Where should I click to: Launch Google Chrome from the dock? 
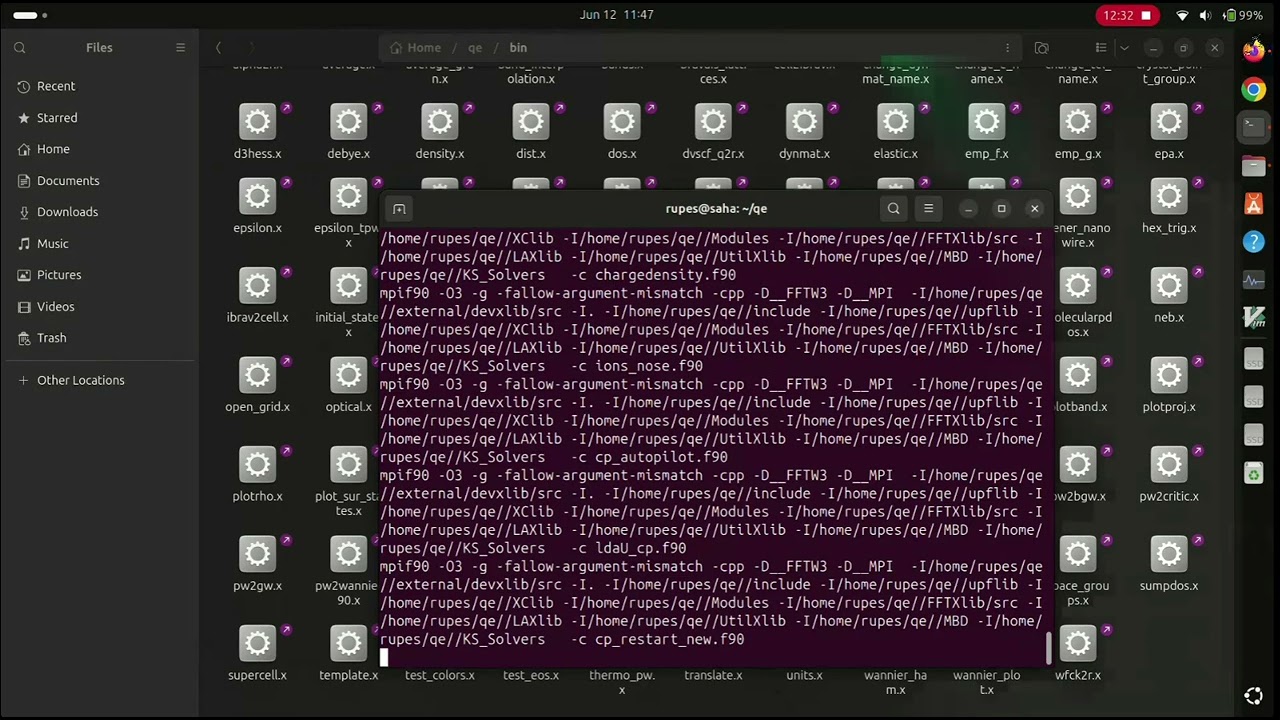[1253, 89]
